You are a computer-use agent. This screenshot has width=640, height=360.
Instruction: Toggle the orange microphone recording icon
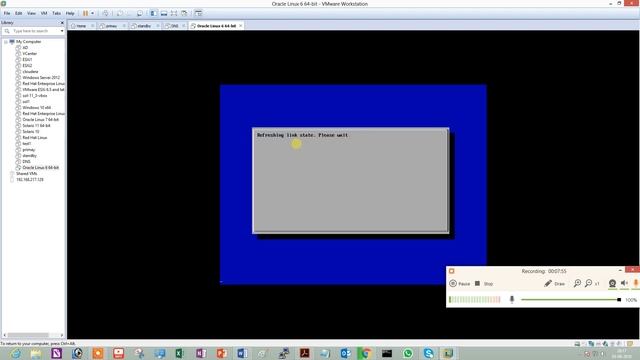coord(636,283)
